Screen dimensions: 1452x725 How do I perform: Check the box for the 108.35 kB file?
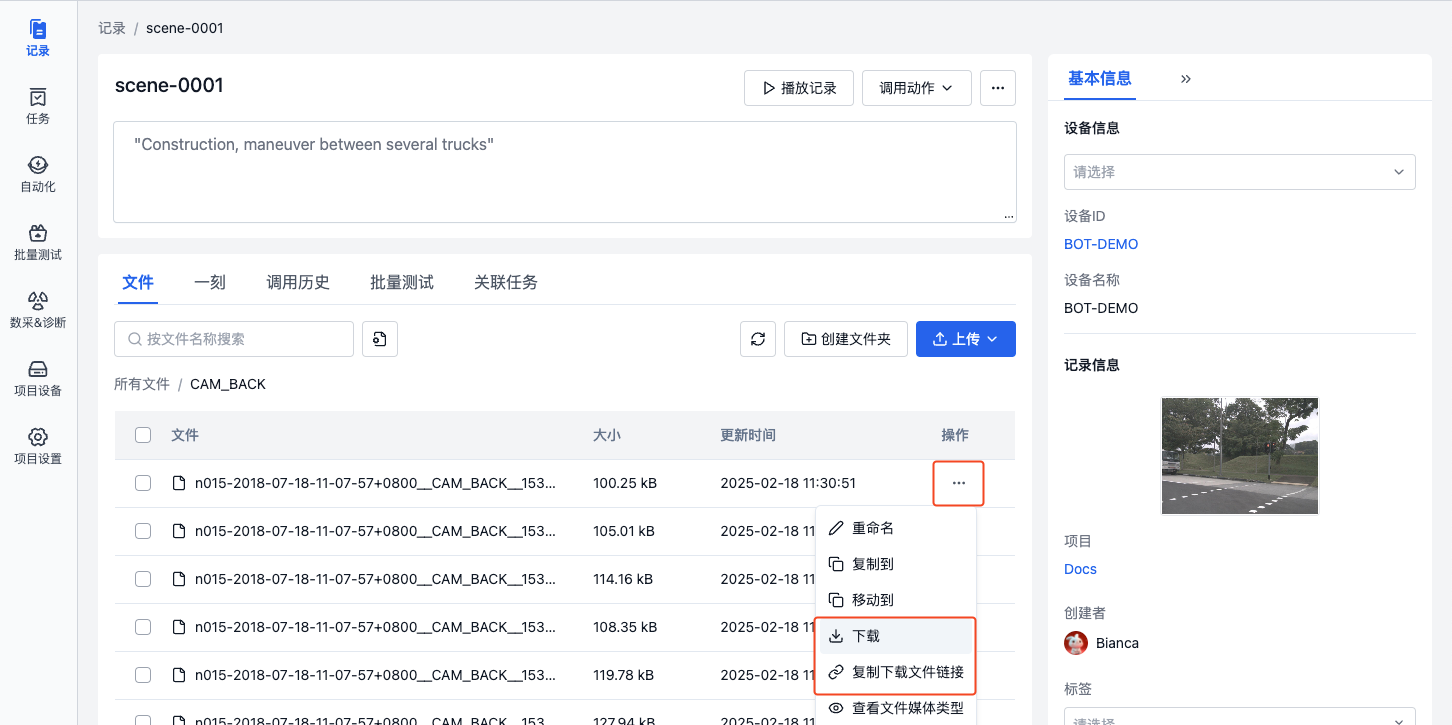143,627
